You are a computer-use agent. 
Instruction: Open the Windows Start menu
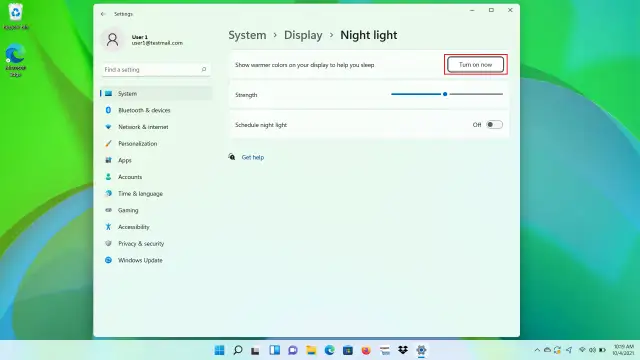coord(219,350)
